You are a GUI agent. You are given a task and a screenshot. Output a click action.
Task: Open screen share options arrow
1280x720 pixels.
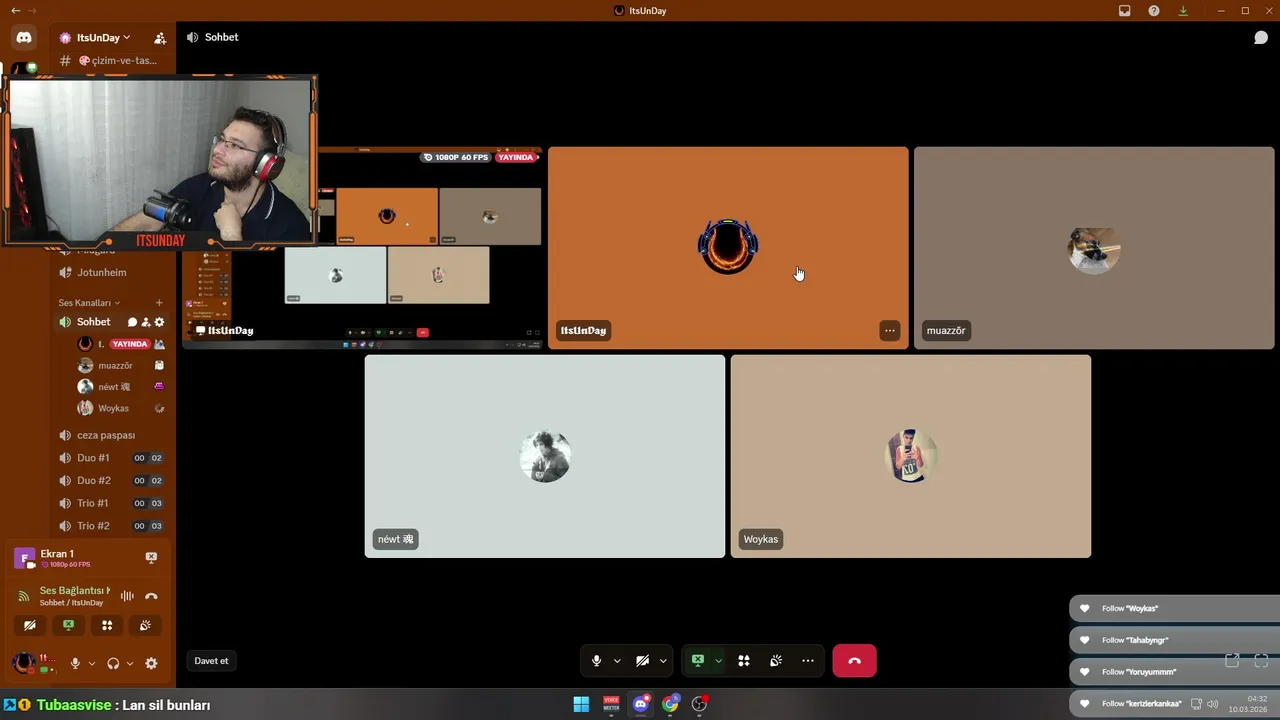click(718, 661)
